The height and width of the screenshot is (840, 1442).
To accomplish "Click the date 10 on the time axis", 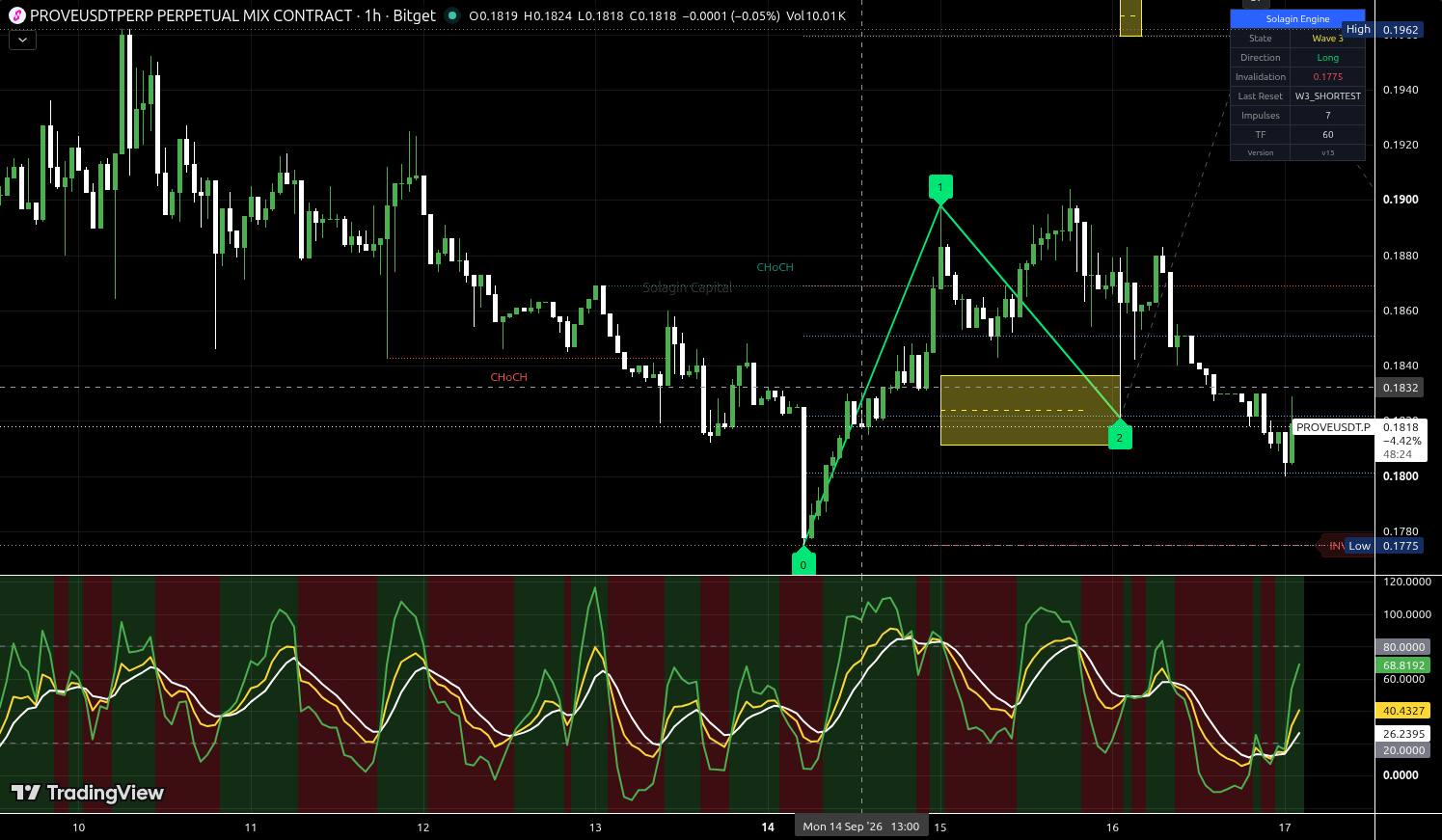I will pyautogui.click(x=78, y=827).
